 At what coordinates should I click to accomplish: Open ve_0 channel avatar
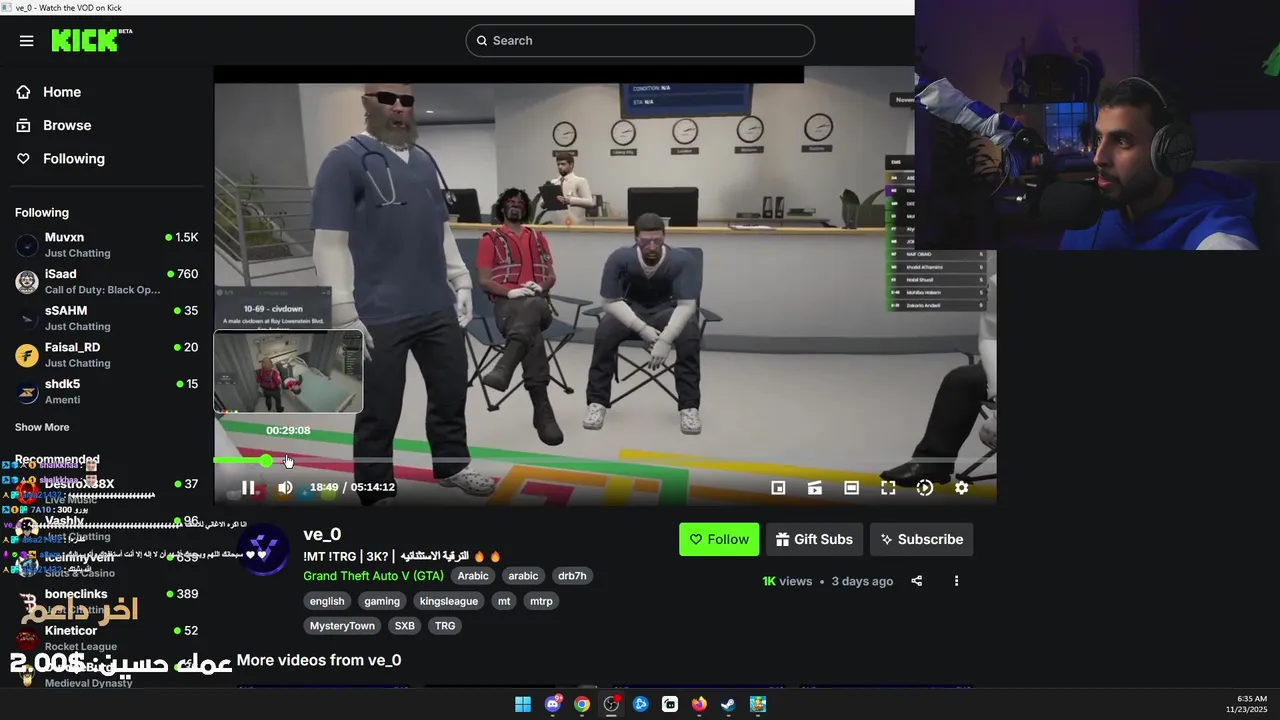264,549
